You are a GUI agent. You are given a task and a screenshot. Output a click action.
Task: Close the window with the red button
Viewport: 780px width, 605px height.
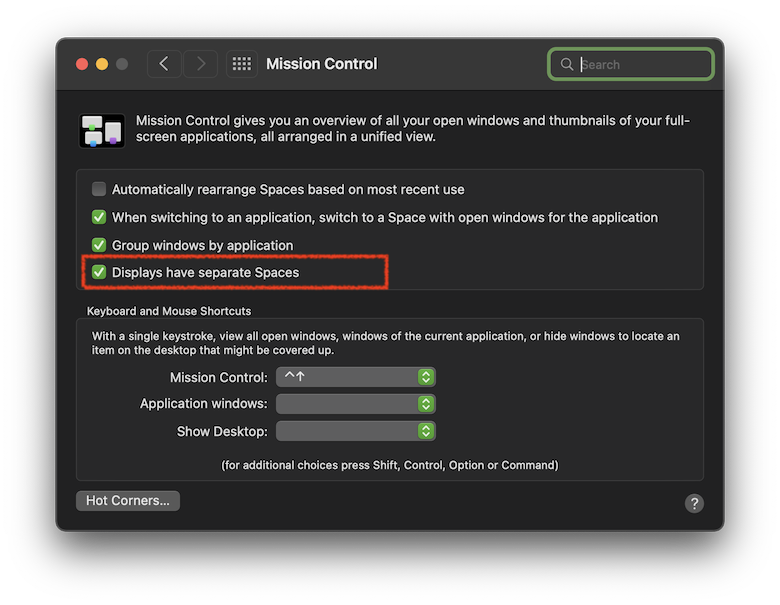point(82,64)
